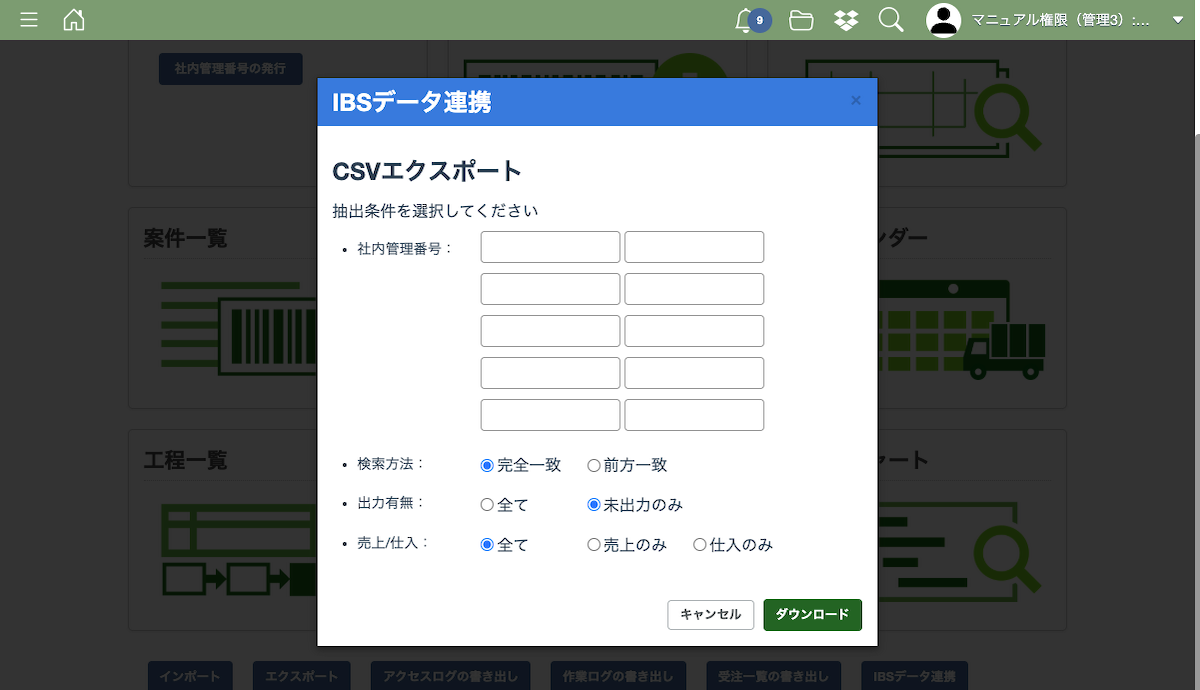Choose 未出力のみ output option

tap(594, 505)
